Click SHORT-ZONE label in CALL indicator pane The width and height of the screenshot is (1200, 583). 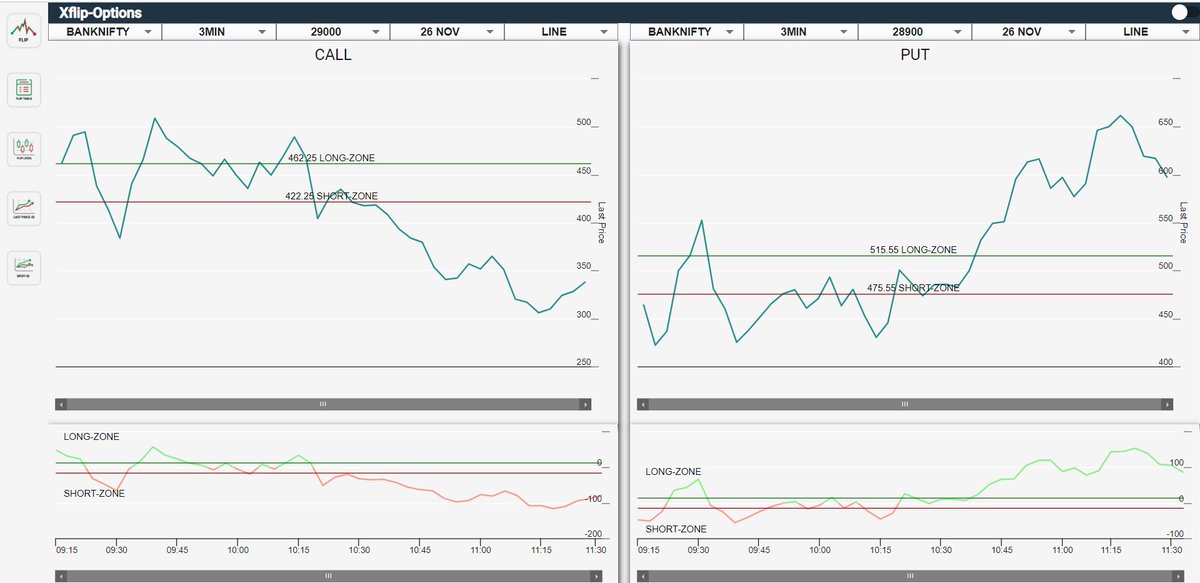click(x=94, y=494)
